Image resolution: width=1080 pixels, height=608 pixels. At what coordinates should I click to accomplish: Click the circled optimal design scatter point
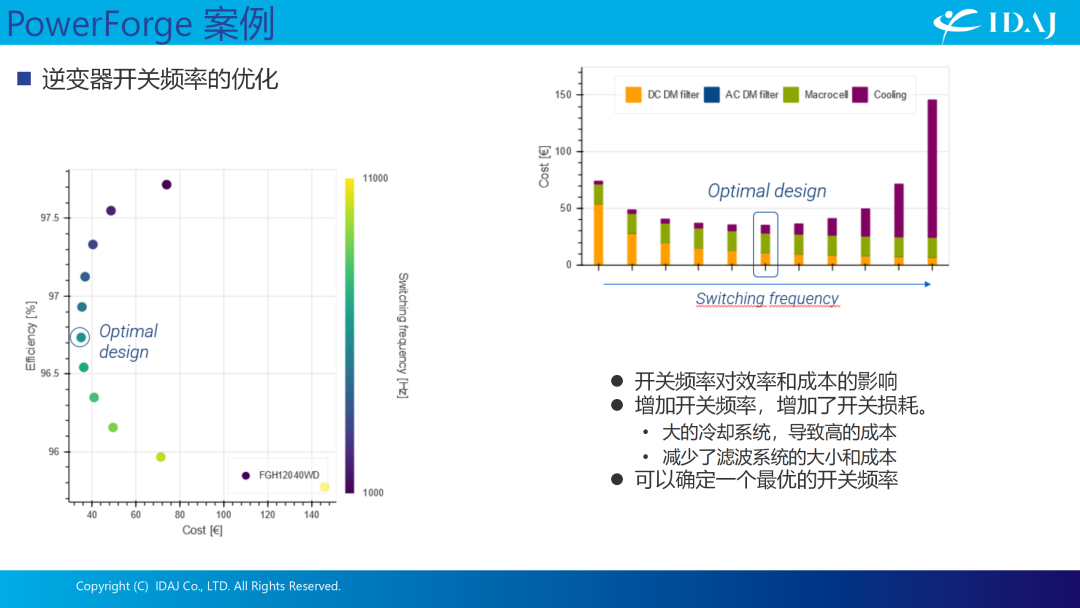tap(81, 337)
